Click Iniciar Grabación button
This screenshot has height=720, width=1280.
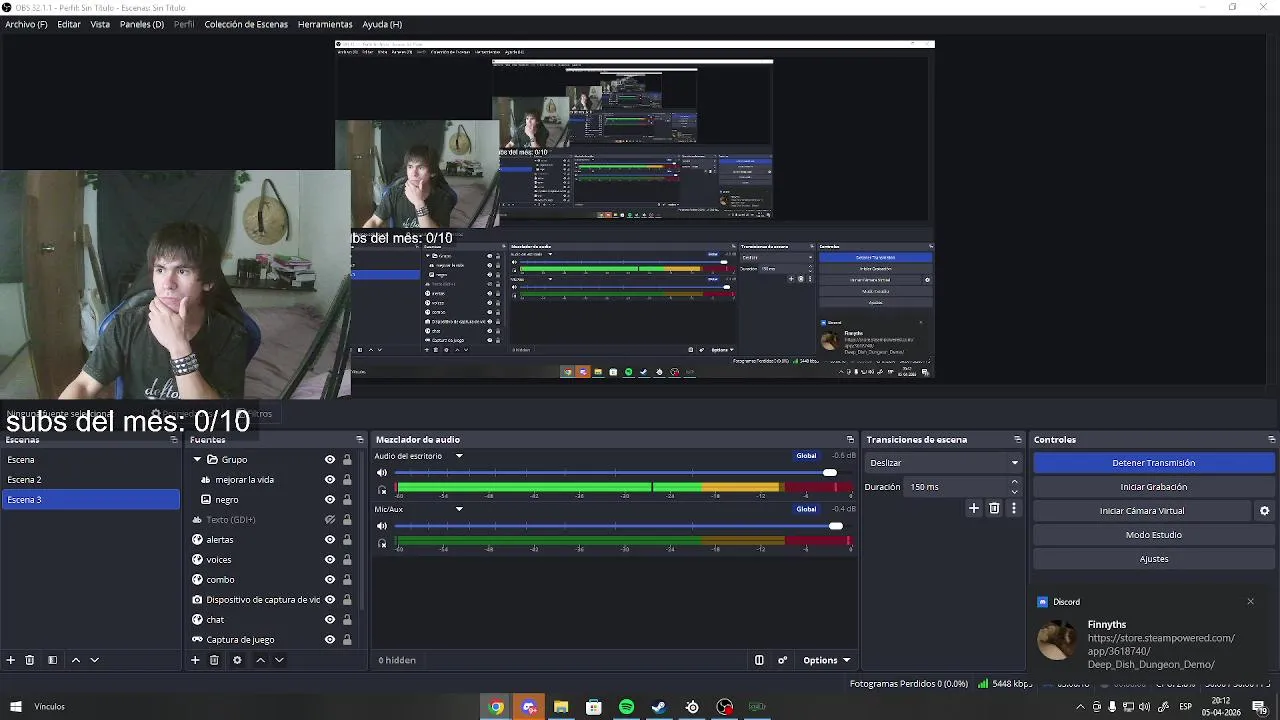pyautogui.click(x=1154, y=487)
